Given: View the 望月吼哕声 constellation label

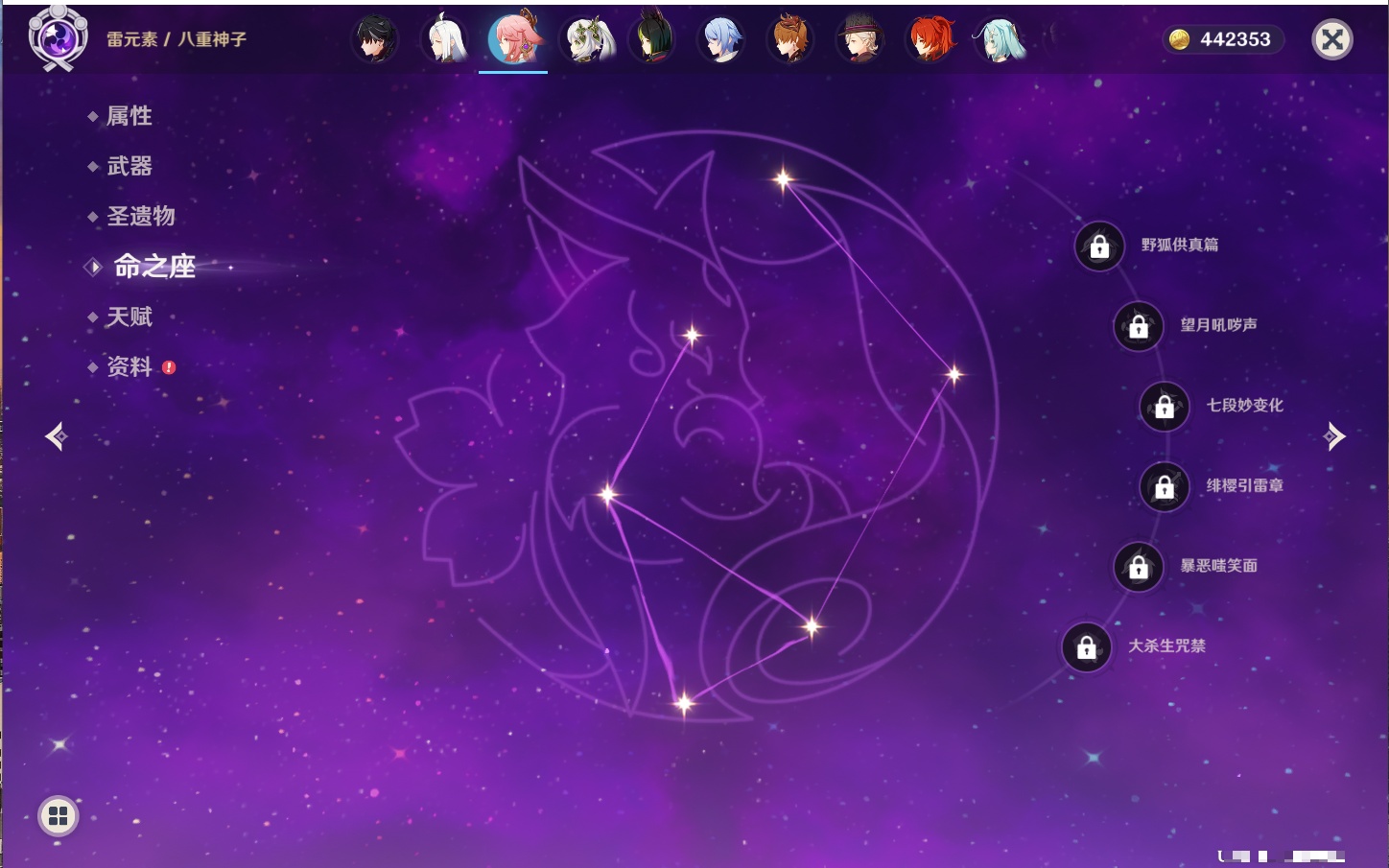Looking at the screenshot, I should [1219, 325].
